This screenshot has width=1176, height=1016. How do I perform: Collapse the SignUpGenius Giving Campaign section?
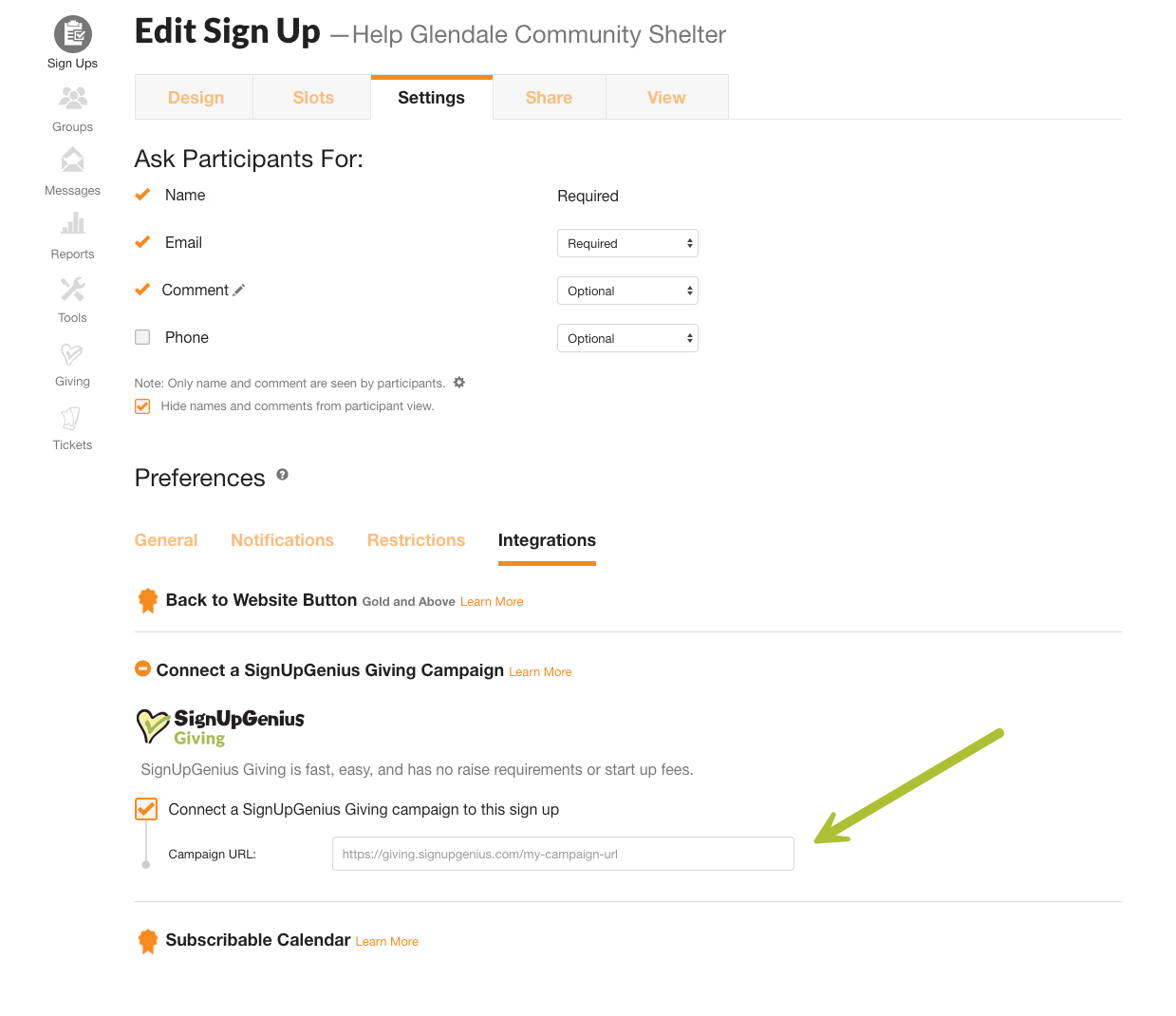tap(142, 668)
